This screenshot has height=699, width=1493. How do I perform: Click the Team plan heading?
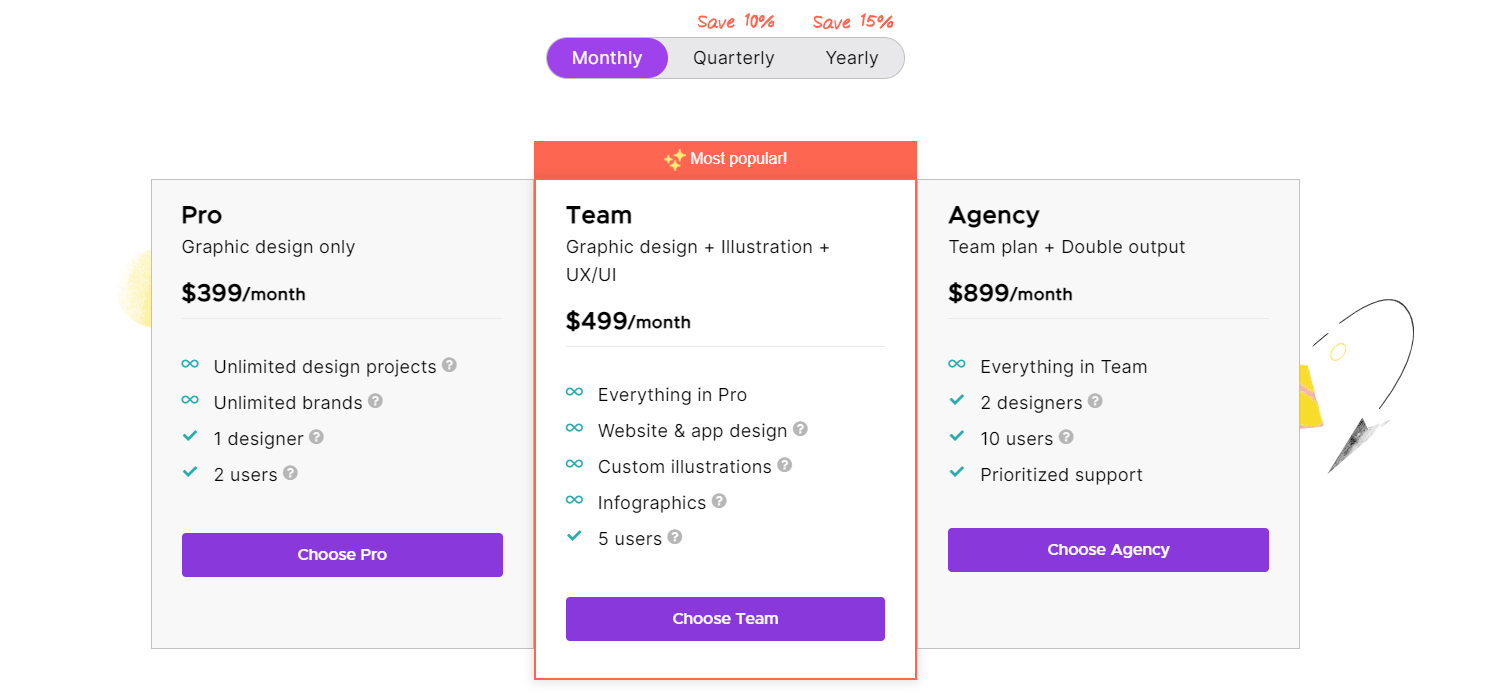[x=599, y=215]
